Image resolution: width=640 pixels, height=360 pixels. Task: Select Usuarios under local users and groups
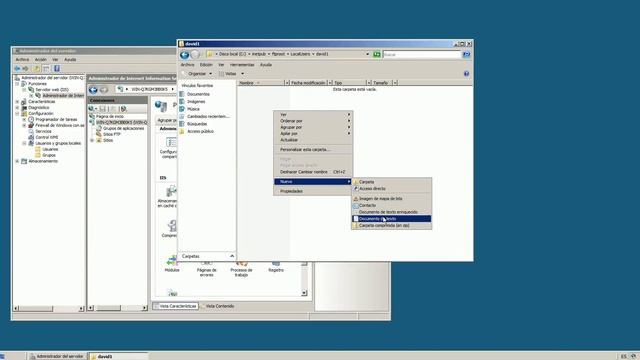coord(50,149)
